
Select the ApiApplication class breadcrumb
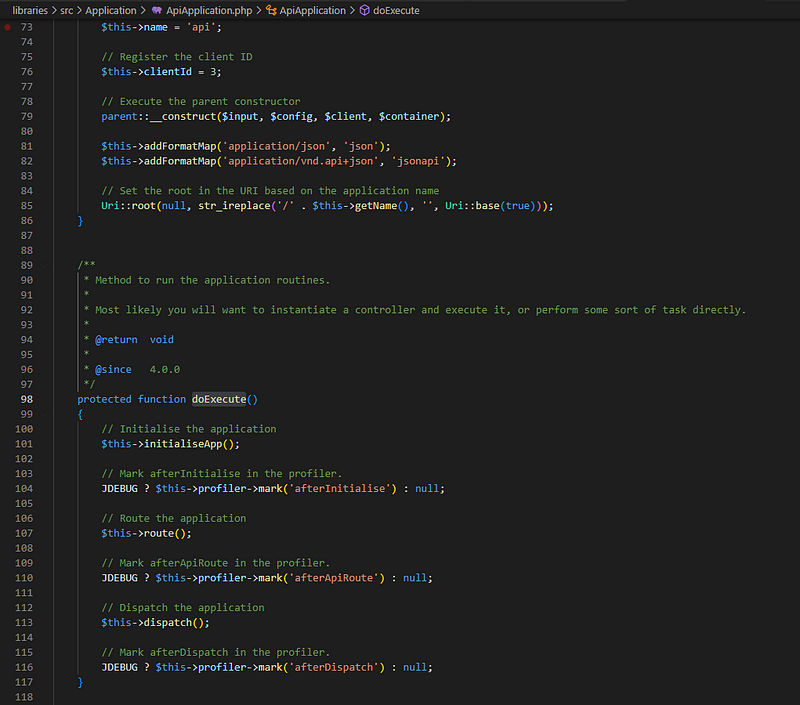pos(313,10)
